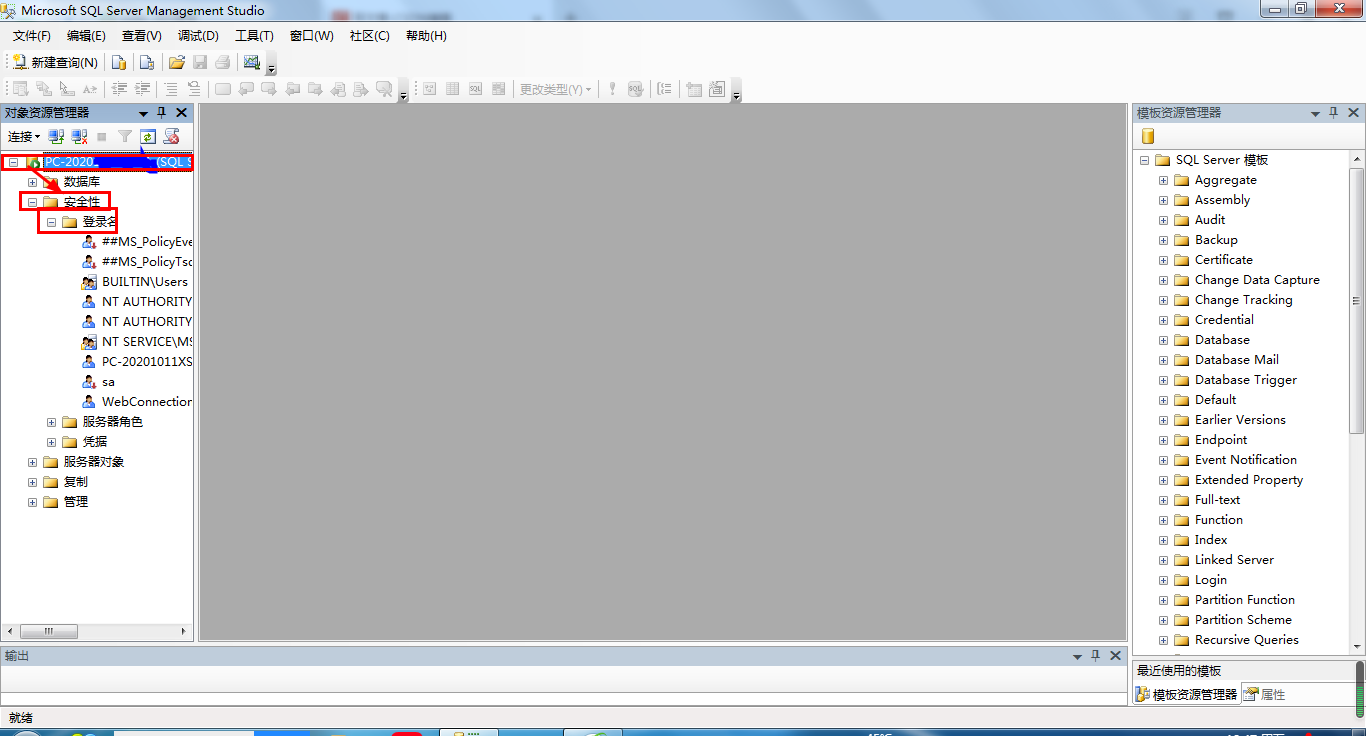The image size is (1366, 736).
Task: Open the 调试(D) menu
Action: (x=198, y=36)
